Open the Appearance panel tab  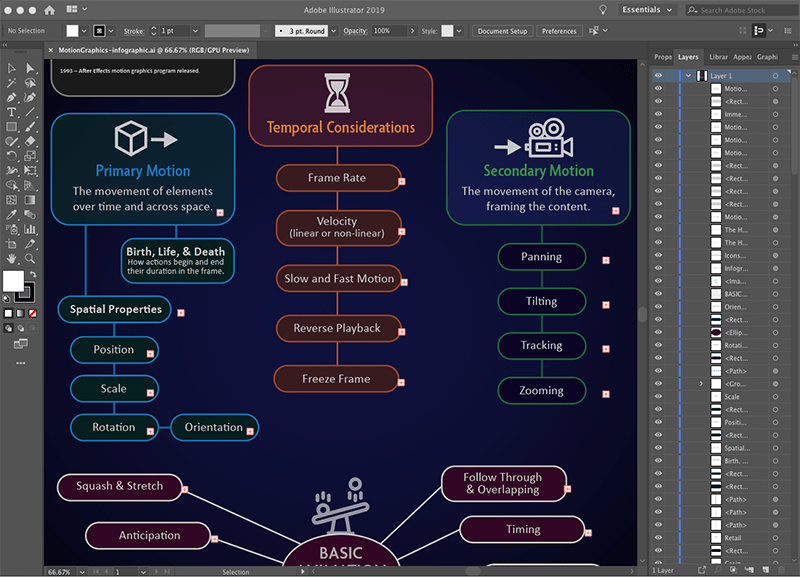[x=742, y=57]
